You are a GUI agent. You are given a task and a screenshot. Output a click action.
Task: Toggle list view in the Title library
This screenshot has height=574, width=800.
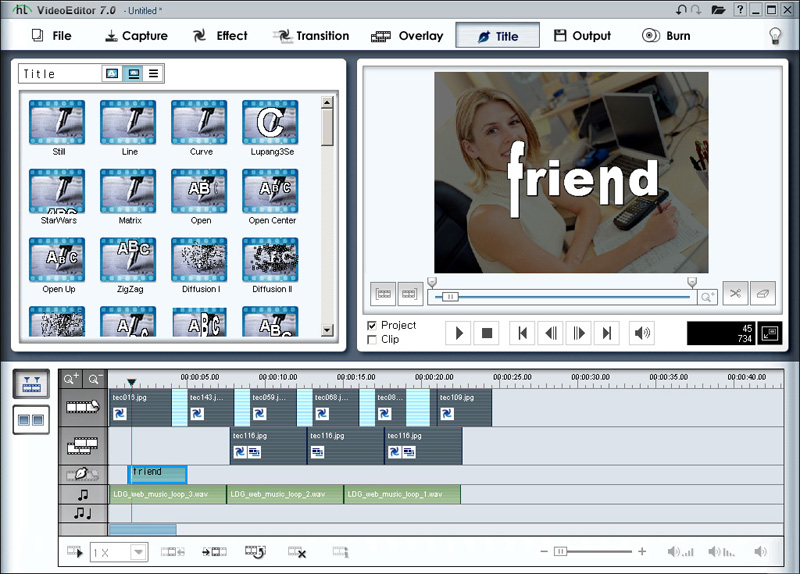pos(153,74)
